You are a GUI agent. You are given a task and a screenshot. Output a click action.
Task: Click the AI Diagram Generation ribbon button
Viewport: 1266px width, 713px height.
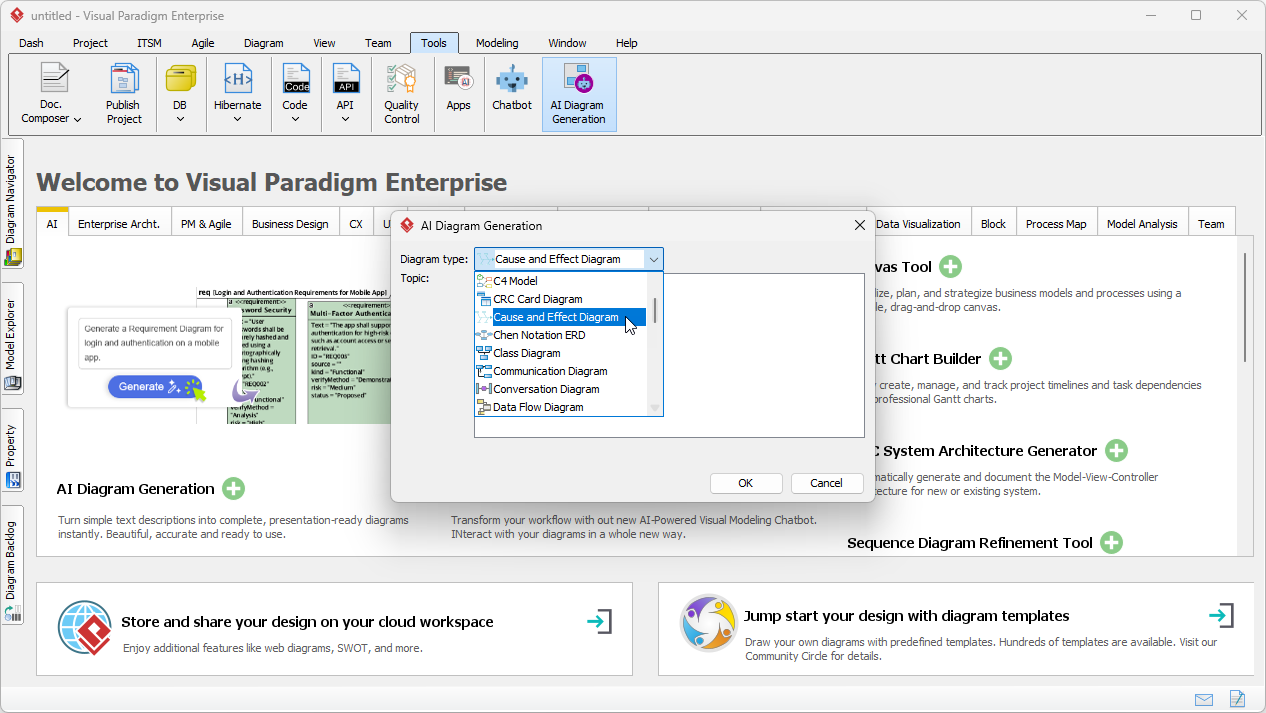click(x=578, y=94)
